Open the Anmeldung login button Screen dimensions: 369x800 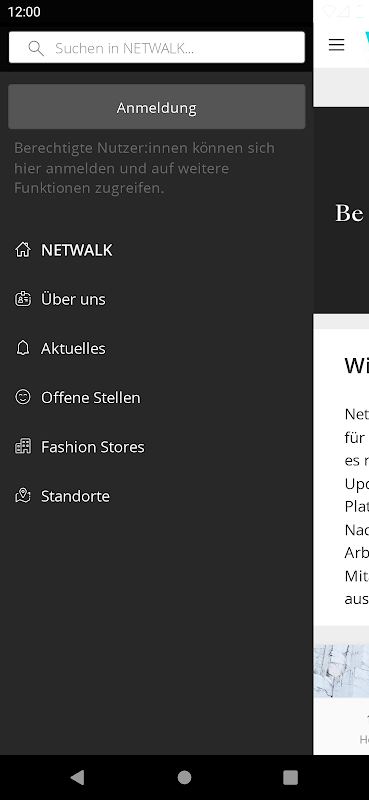[x=157, y=107]
